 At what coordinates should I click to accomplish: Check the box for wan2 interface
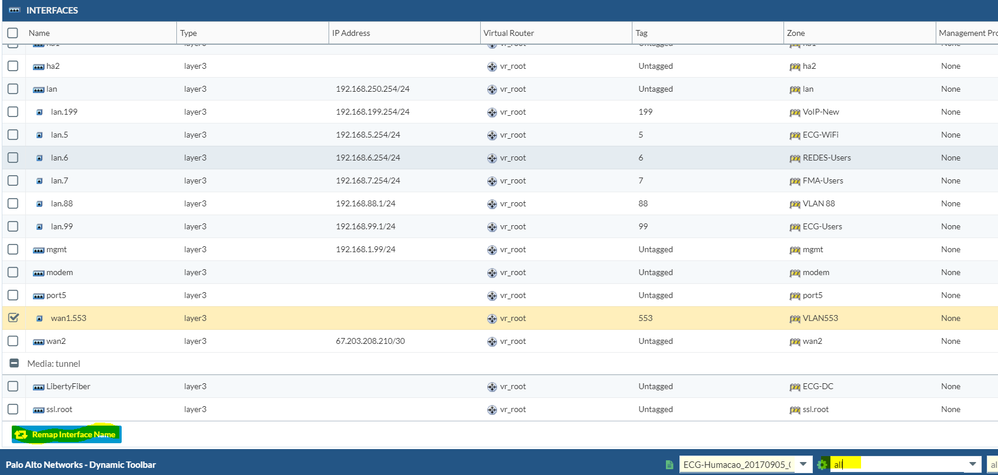coord(13,341)
